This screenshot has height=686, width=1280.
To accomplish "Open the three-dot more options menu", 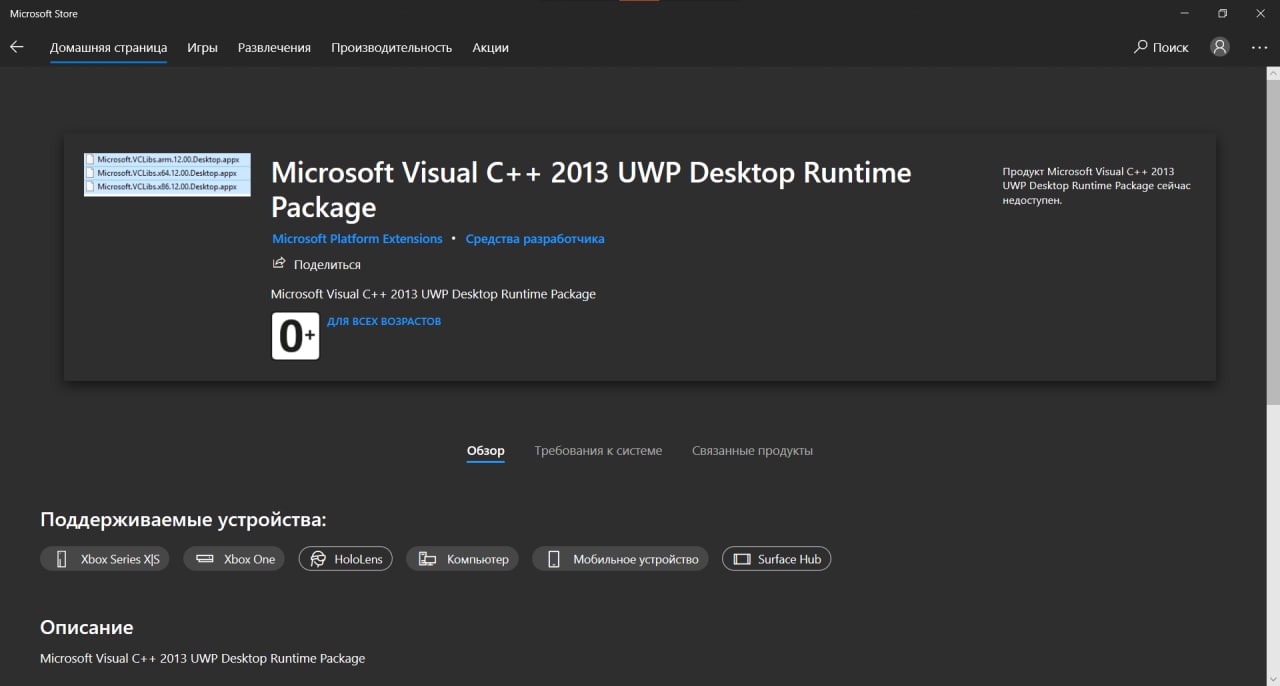I will coord(1259,47).
